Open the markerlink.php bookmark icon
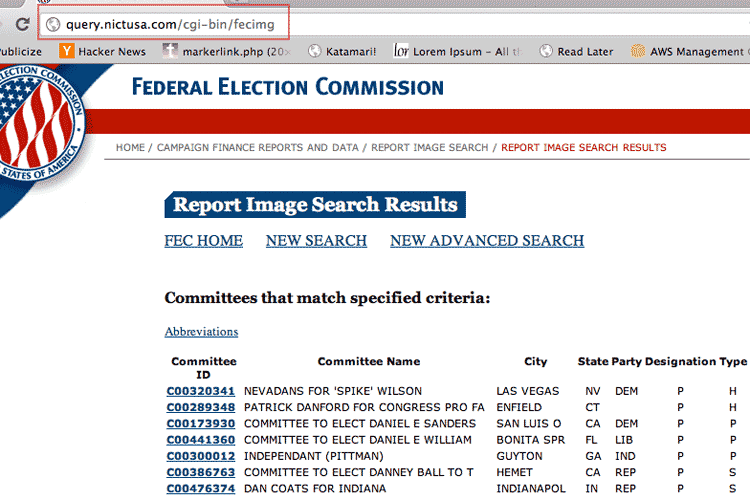Screen dimensions: 750x500 (170, 51)
